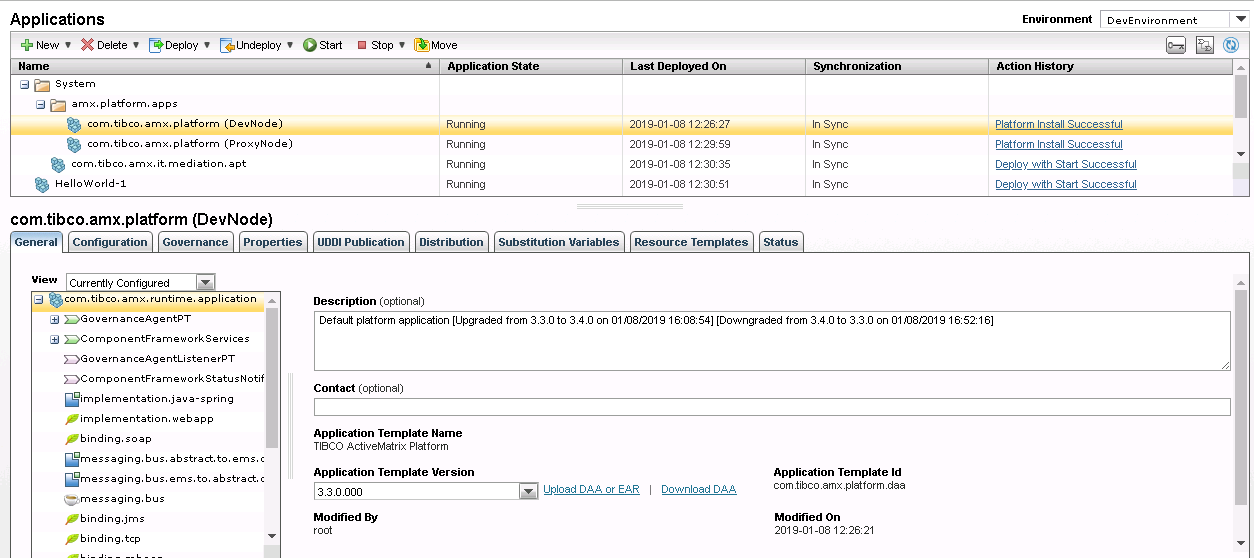Open DevNode's Platform Install Successful link

(1058, 125)
